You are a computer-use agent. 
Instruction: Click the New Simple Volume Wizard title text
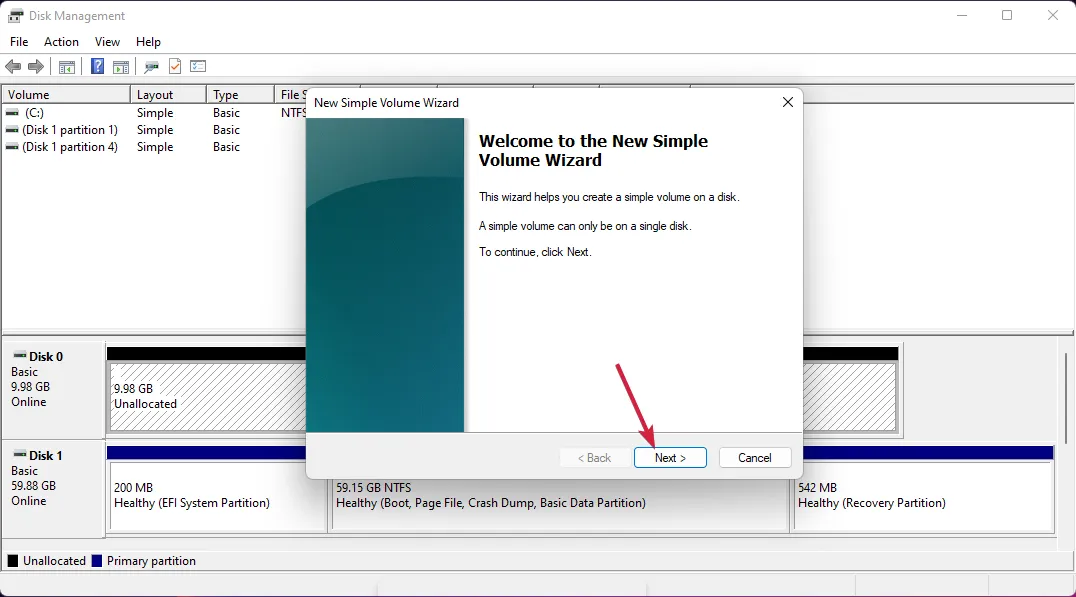click(386, 102)
